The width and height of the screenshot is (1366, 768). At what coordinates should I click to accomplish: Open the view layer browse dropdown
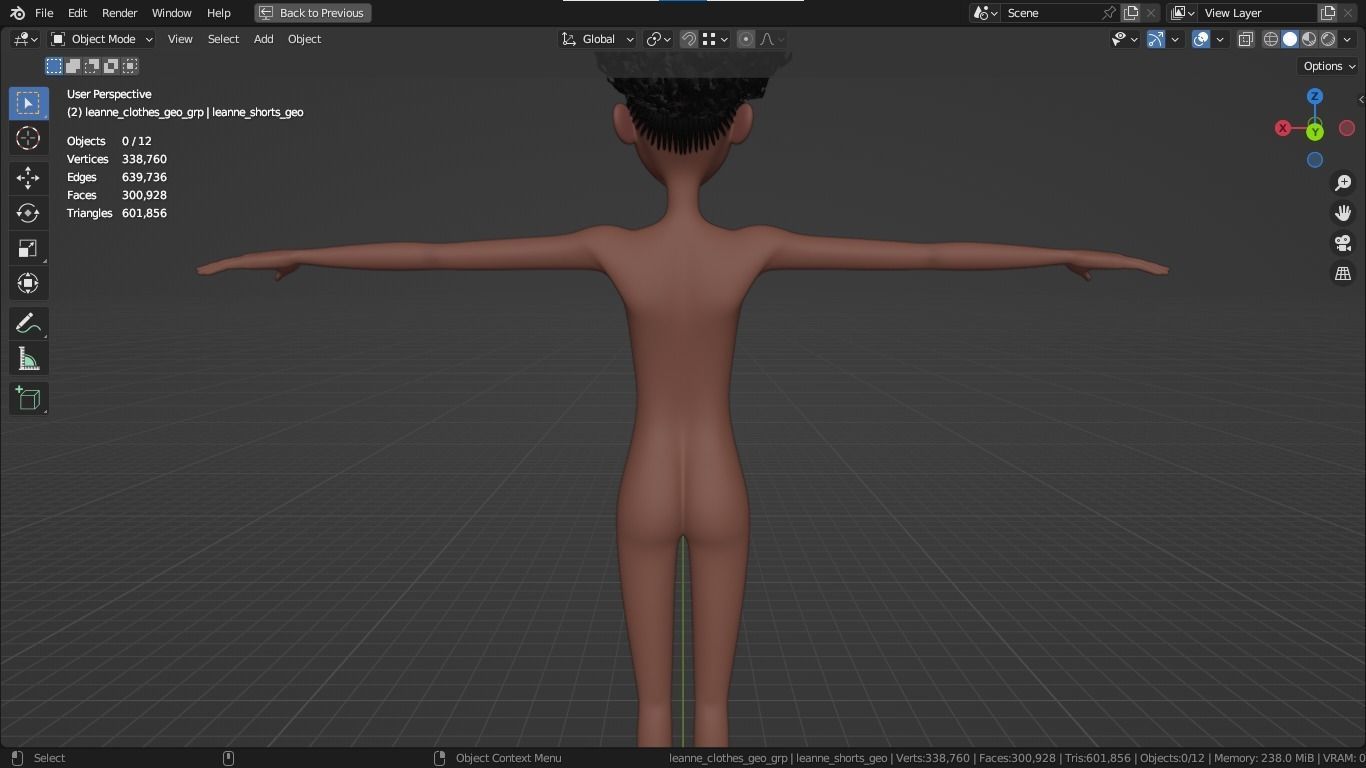[x=1182, y=13]
